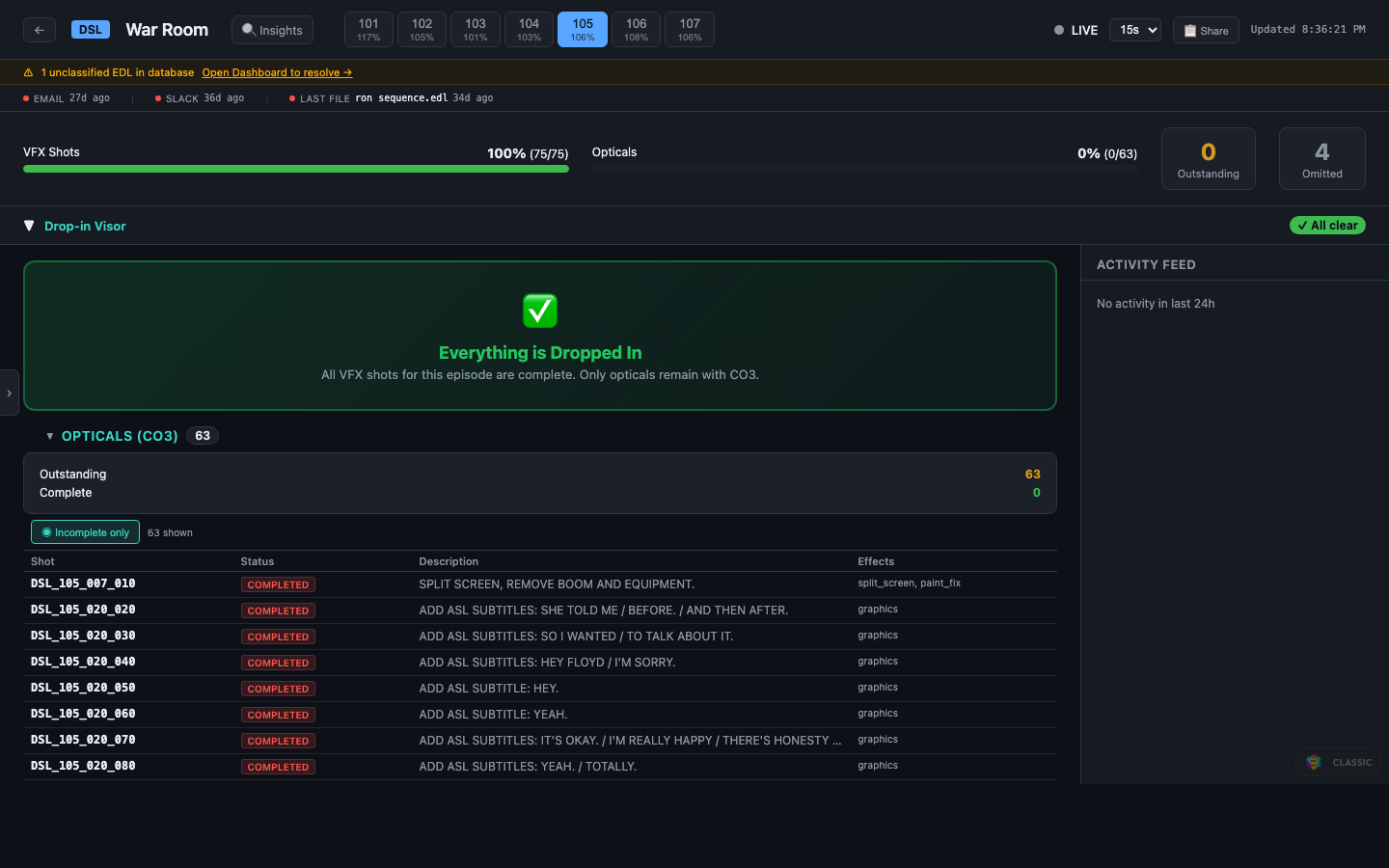1389x868 pixels.
Task: Sort by the Status column header
Action: click(x=258, y=561)
